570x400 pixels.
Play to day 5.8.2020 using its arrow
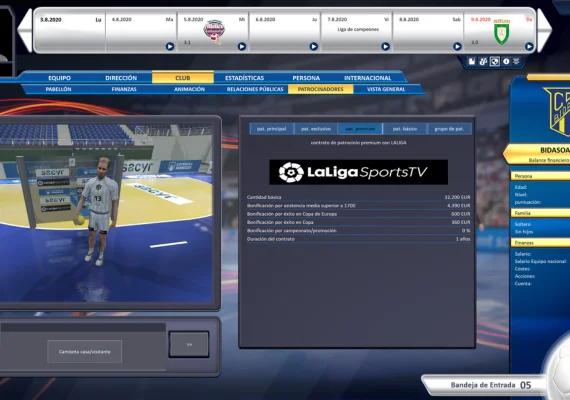[x=242, y=47]
